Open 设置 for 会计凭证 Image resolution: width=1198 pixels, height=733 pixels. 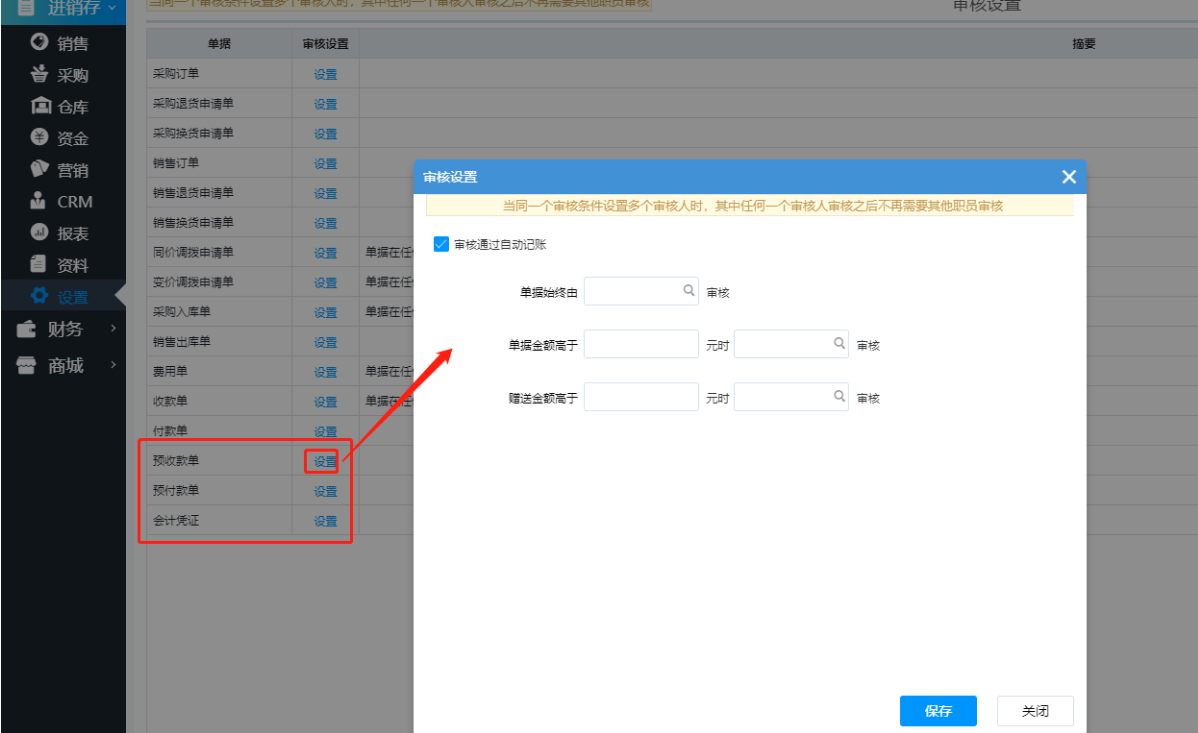point(325,521)
